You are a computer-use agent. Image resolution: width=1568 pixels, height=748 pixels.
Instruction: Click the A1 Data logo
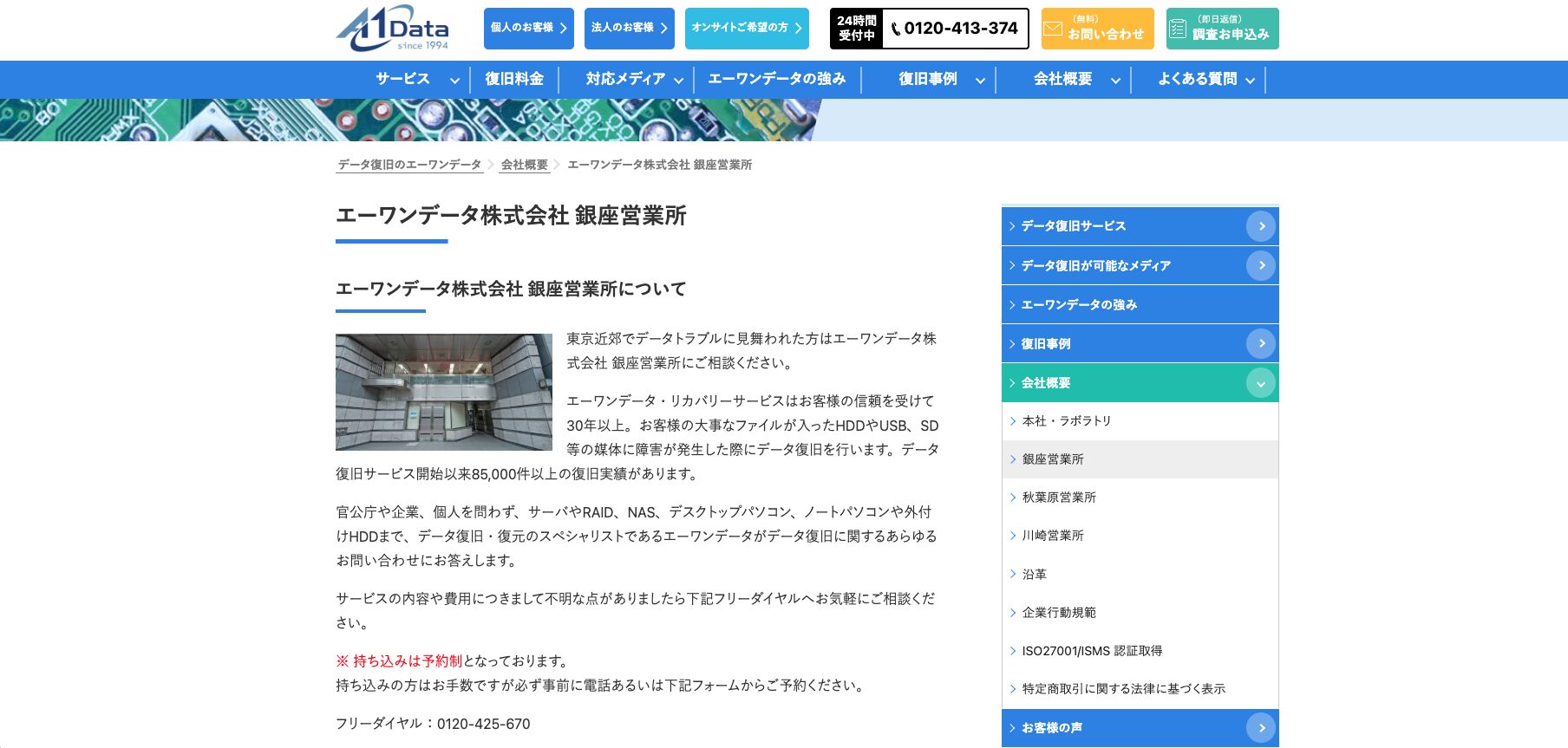[x=392, y=29]
